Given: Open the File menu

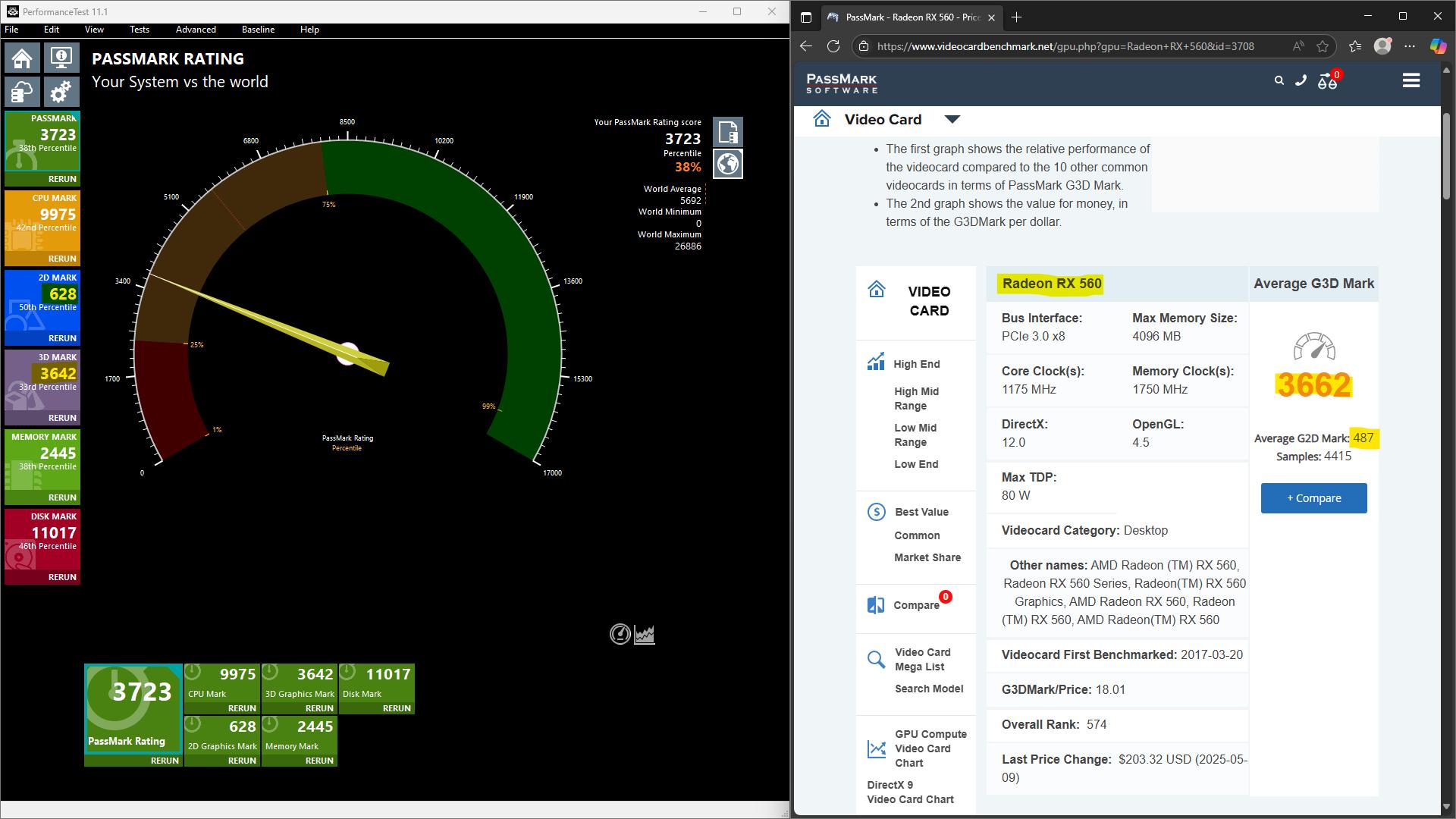Looking at the screenshot, I should point(11,30).
